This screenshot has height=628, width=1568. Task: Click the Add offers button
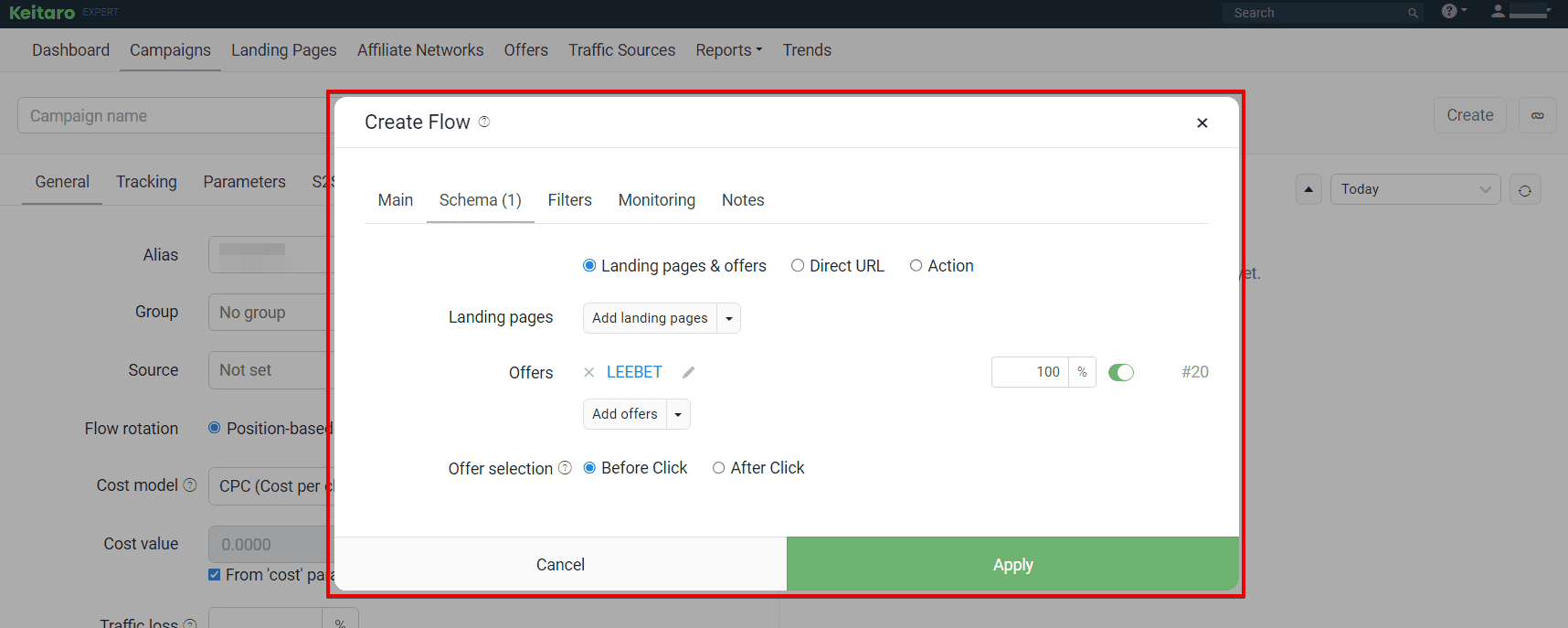(625, 414)
